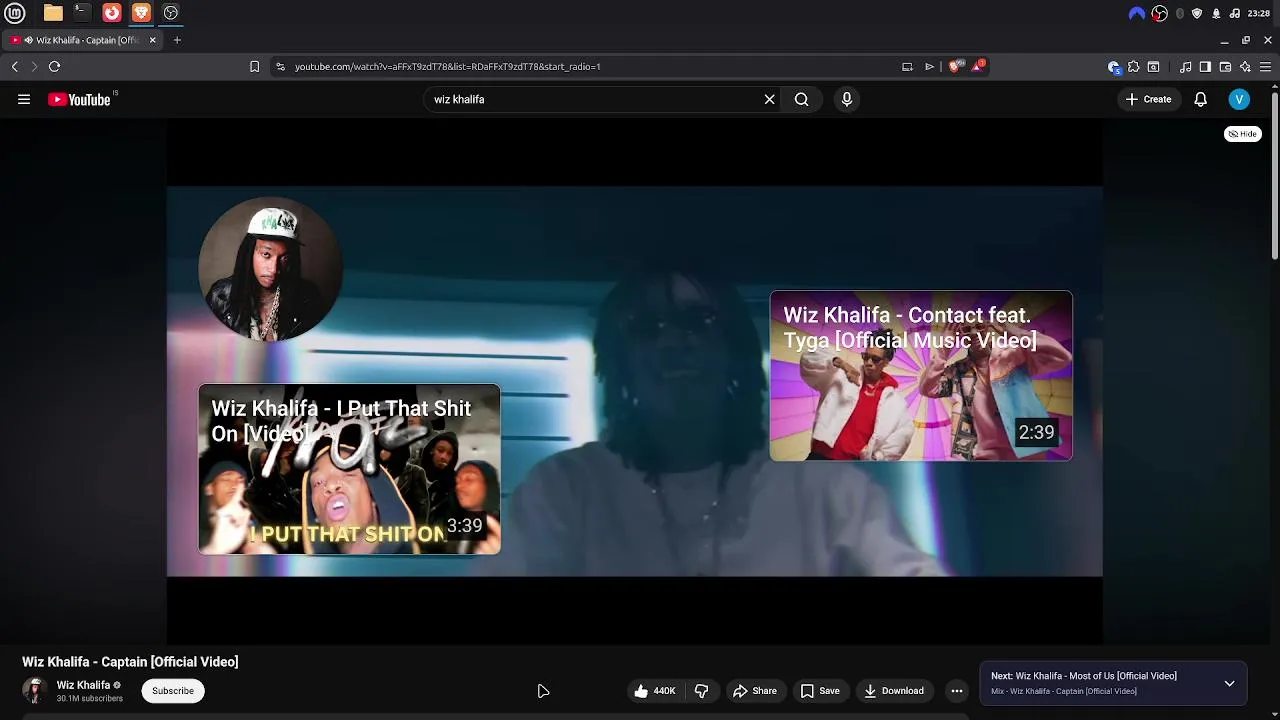The width and height of the screenshot is (1280, 720).
Task: Open the Brave picture-in-picture screen icon
Action: click(907, 66)
